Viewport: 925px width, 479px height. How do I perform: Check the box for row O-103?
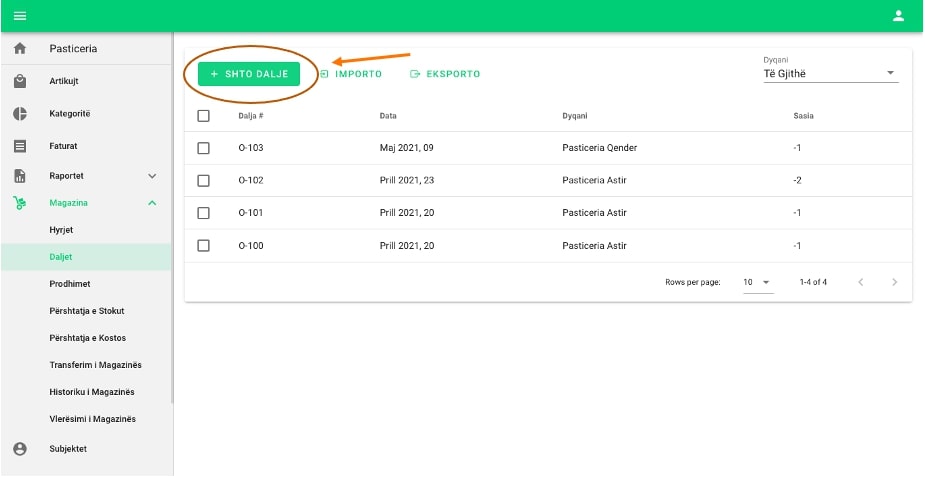click(x=204, y=148)
